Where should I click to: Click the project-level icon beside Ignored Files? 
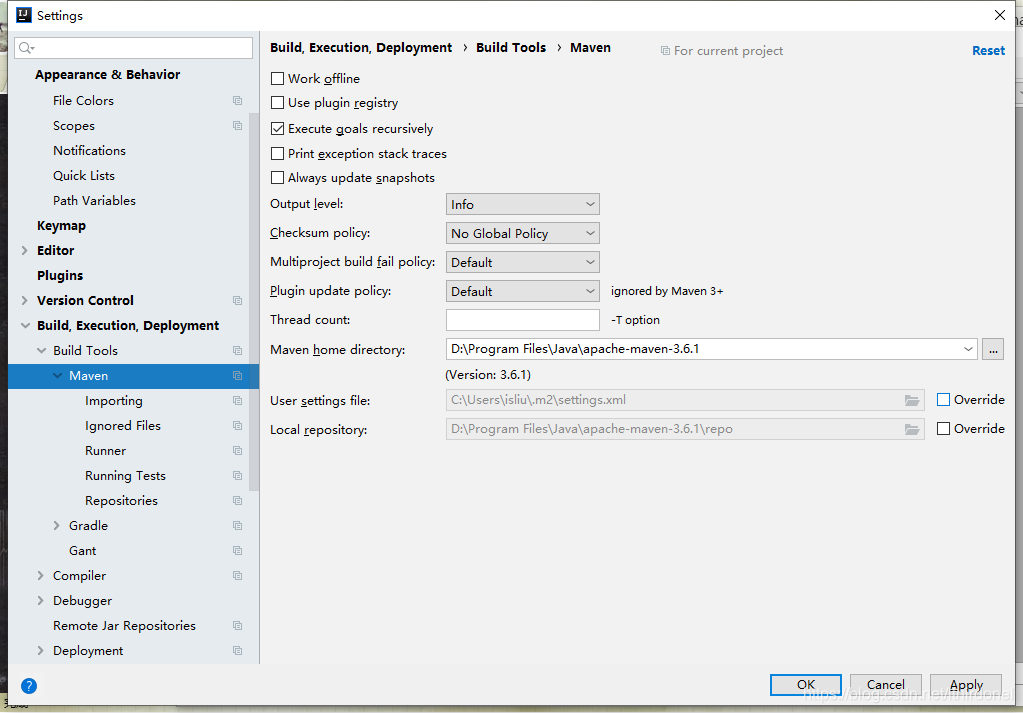pyautogui.click(x=237, y=425)
